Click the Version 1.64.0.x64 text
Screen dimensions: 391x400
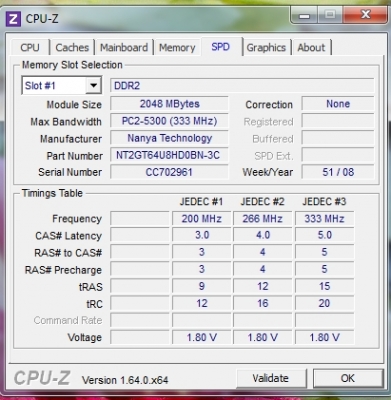point(125,380)
